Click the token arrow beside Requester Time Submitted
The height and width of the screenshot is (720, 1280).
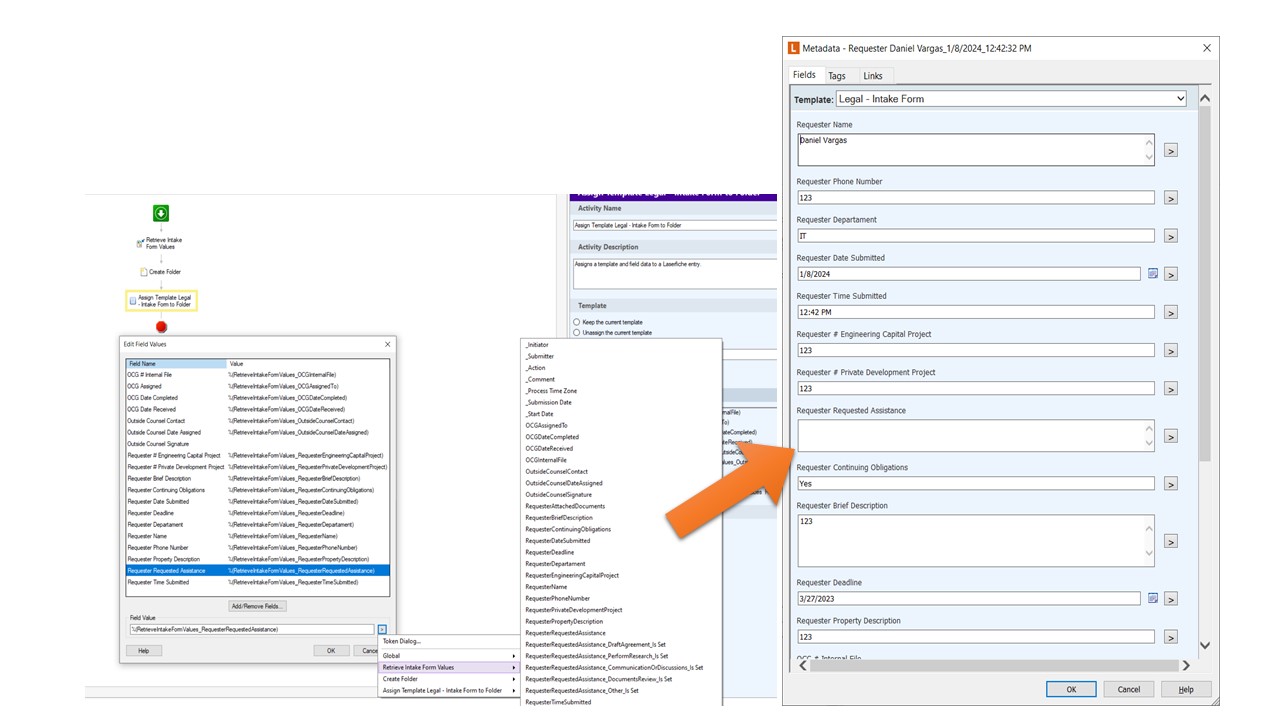(x=1171, y=312)
